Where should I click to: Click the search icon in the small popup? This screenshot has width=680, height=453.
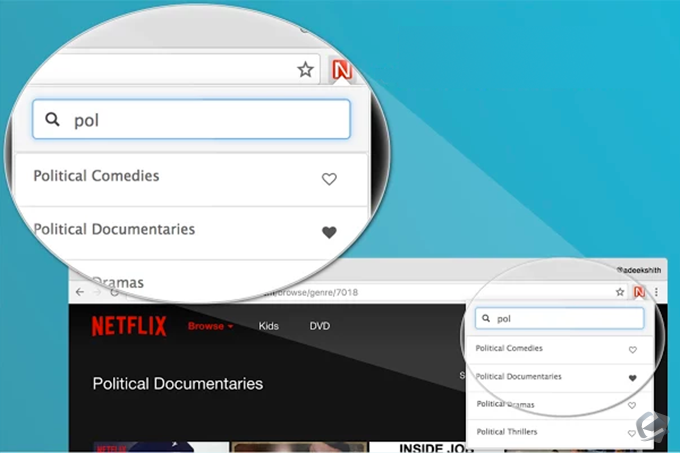point(486,319)
